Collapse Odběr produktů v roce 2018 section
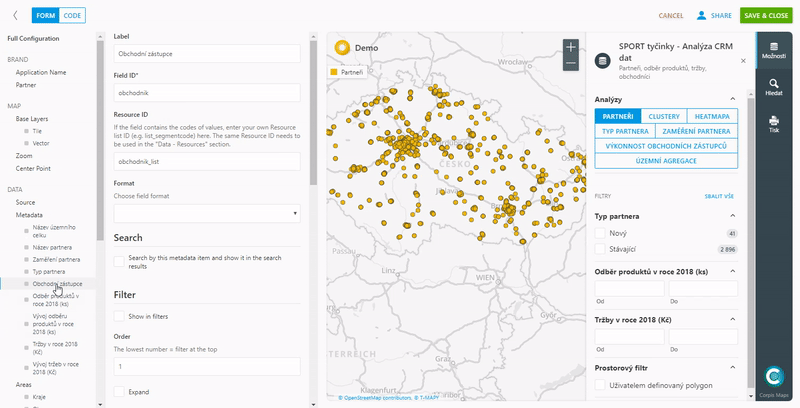Viewport: 800px width, 408px height. pyautogui.click(x=733, y=271)
